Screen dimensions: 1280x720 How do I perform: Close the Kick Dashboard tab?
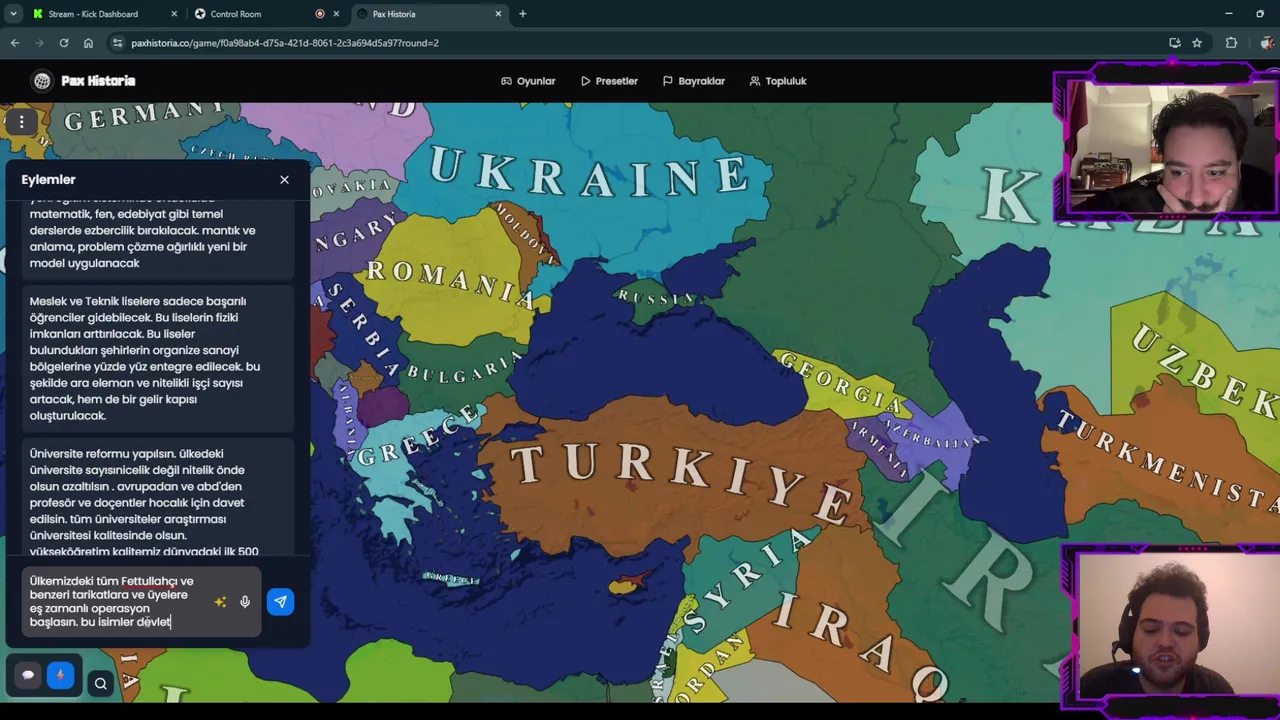point(174,14)
